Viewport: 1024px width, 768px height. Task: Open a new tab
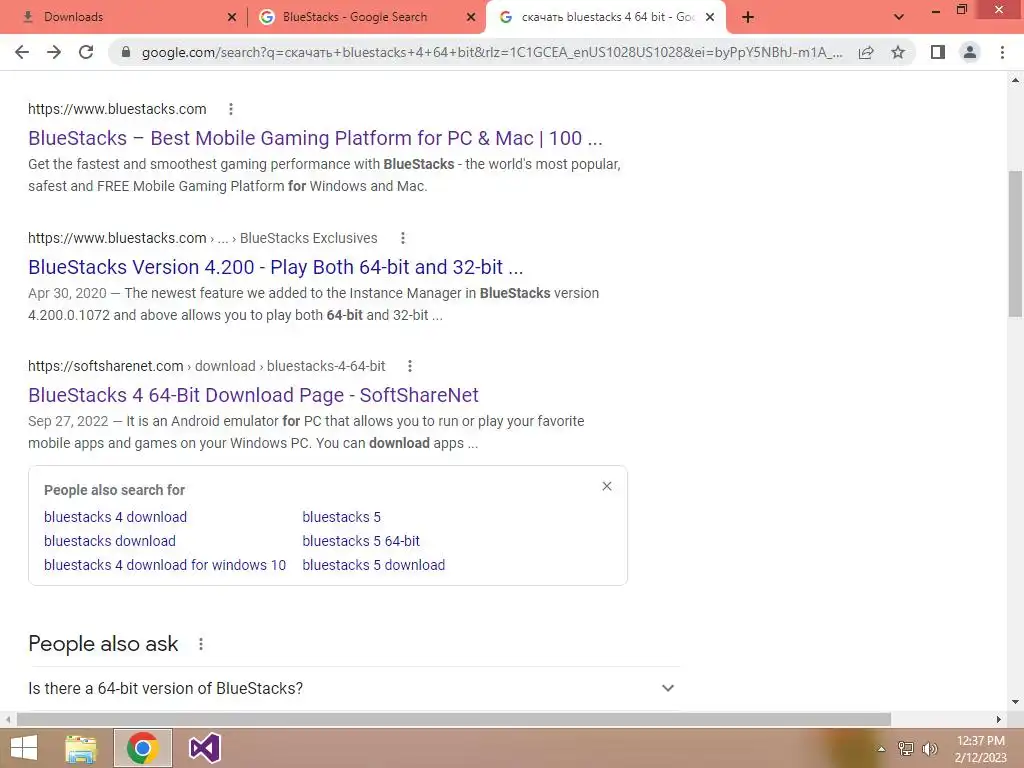tap(748, 18)
